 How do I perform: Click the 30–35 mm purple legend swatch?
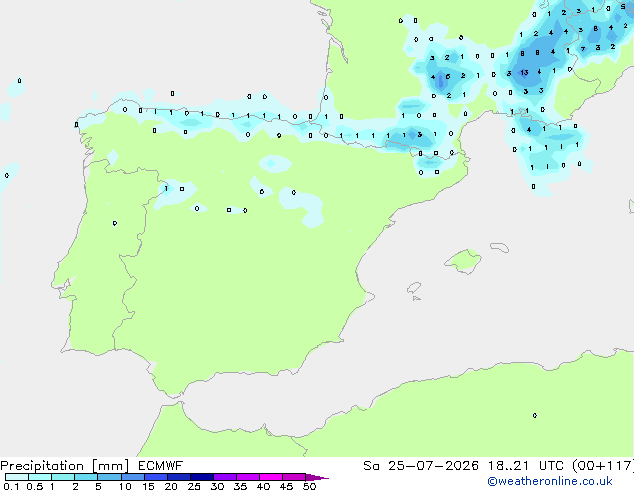(x=224, y=477)
